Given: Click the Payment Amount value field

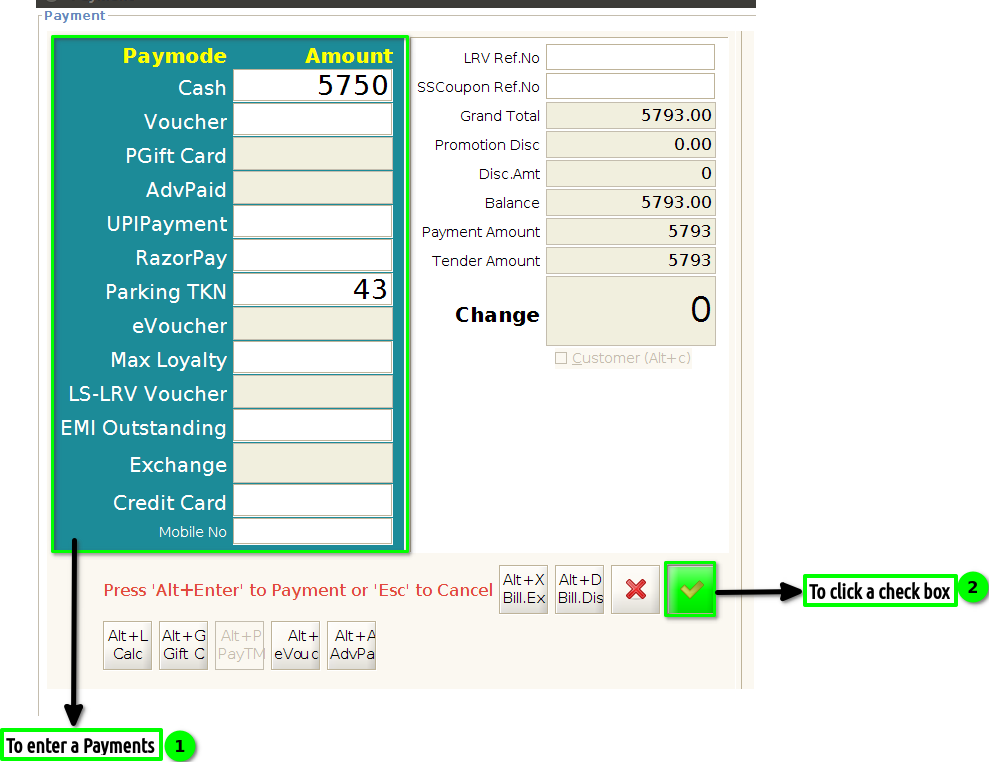Looking at the screenshot, I should tap(631, 232).
